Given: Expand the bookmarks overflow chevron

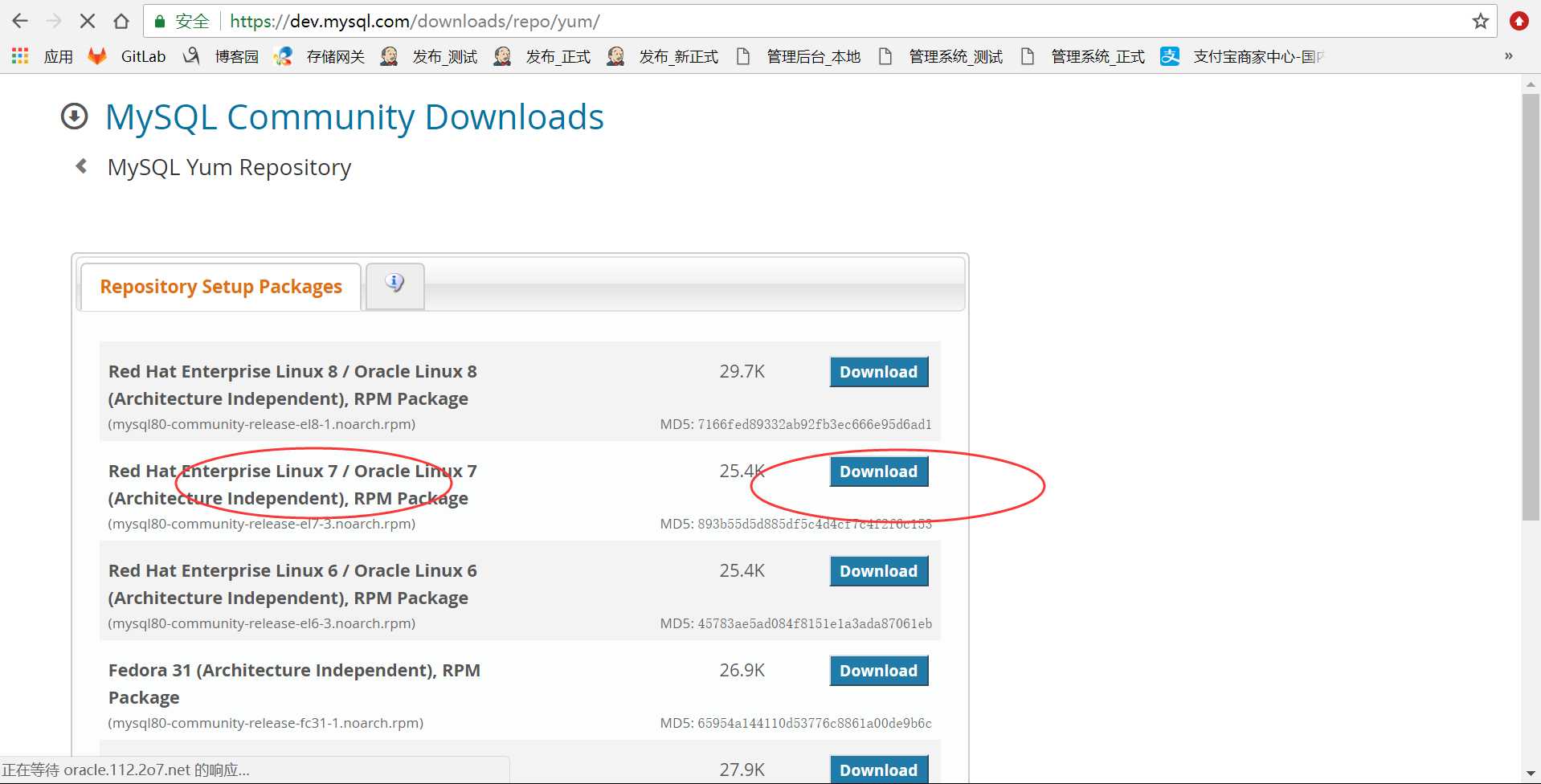Looking at the screenshot, I should (1508, 56).
